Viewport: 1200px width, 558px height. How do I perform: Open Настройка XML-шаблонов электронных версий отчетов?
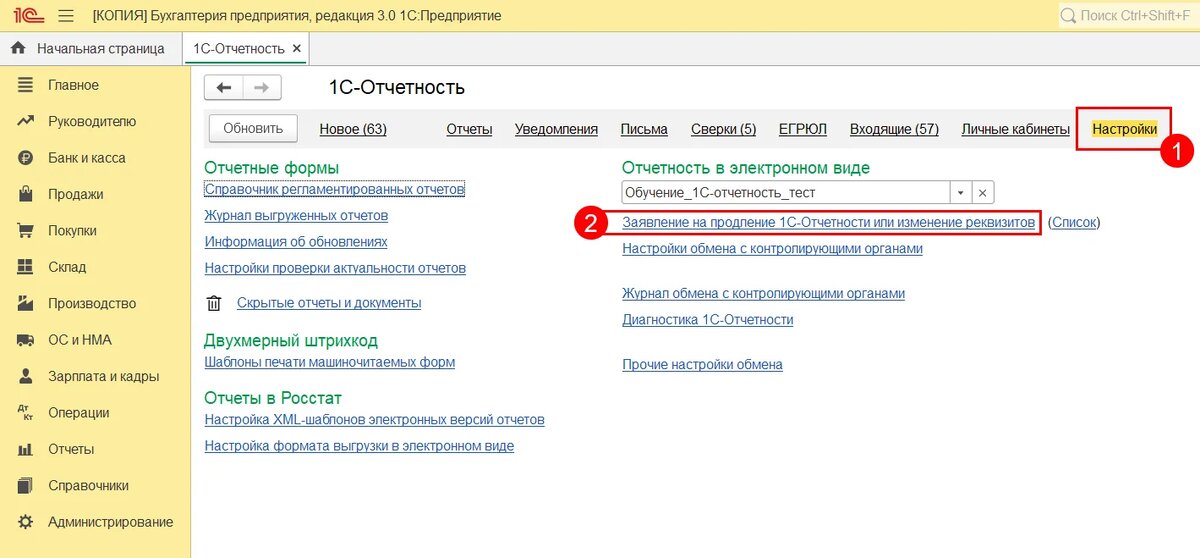(x=374, y=419)
